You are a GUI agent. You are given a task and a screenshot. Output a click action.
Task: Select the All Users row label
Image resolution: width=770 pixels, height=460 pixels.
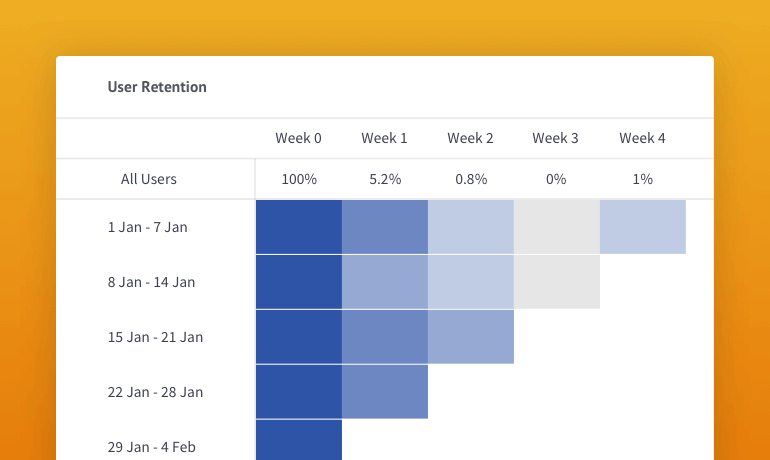(x=148, y=179)
